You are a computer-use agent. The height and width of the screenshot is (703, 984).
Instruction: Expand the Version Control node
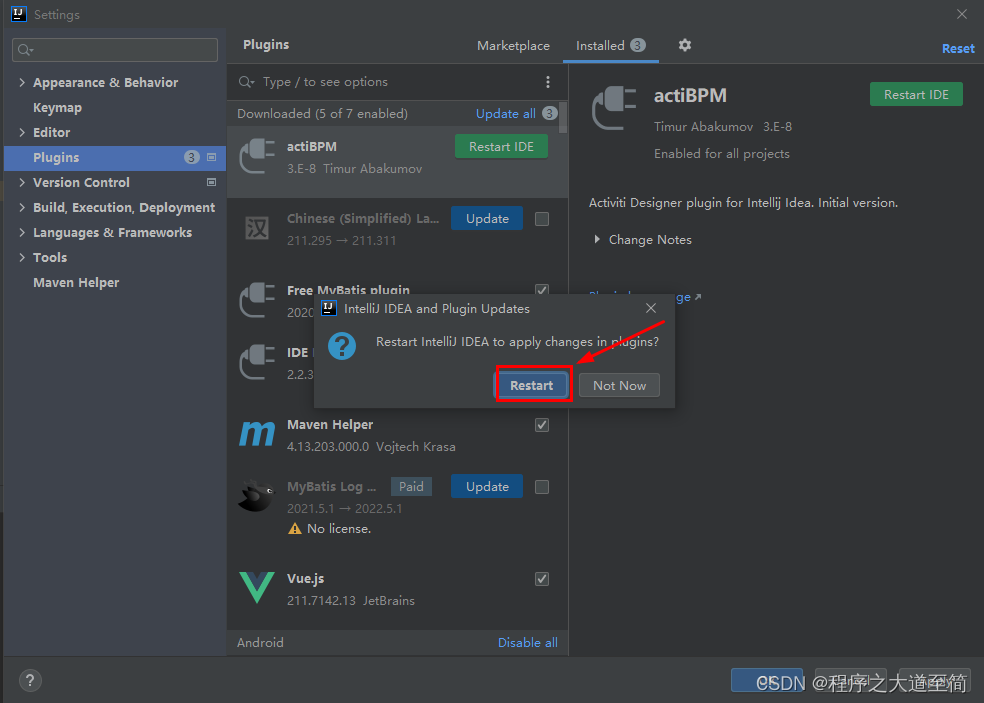22,182
